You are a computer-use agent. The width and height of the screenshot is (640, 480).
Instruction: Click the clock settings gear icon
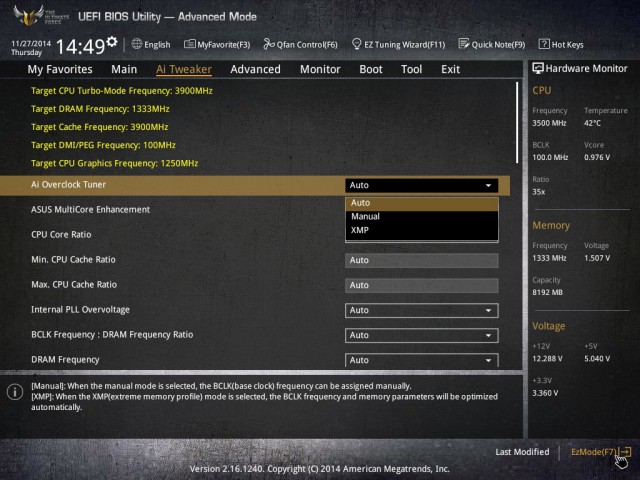coord(112,42)
